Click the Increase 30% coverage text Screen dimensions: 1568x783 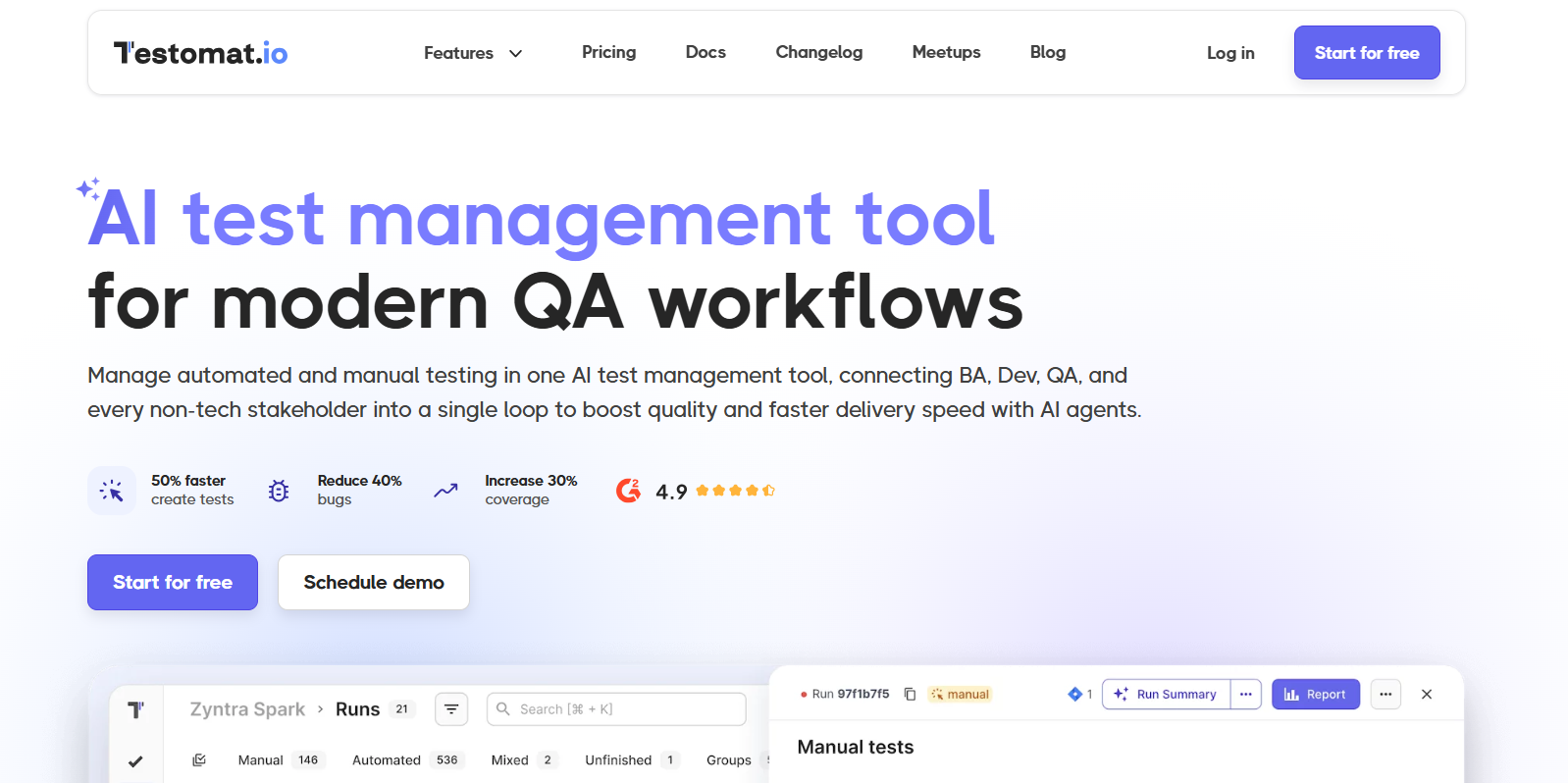point(531,490)
